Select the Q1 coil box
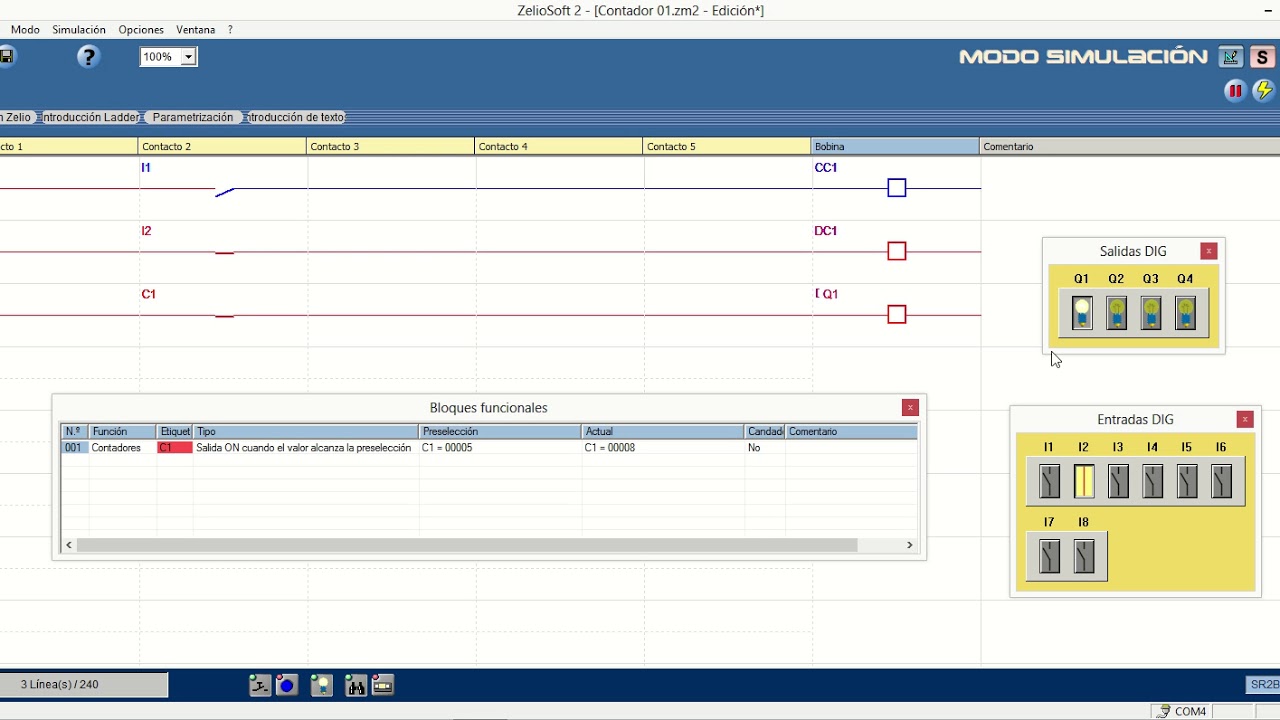The image size is (1280, 720). tap(897, 314)
